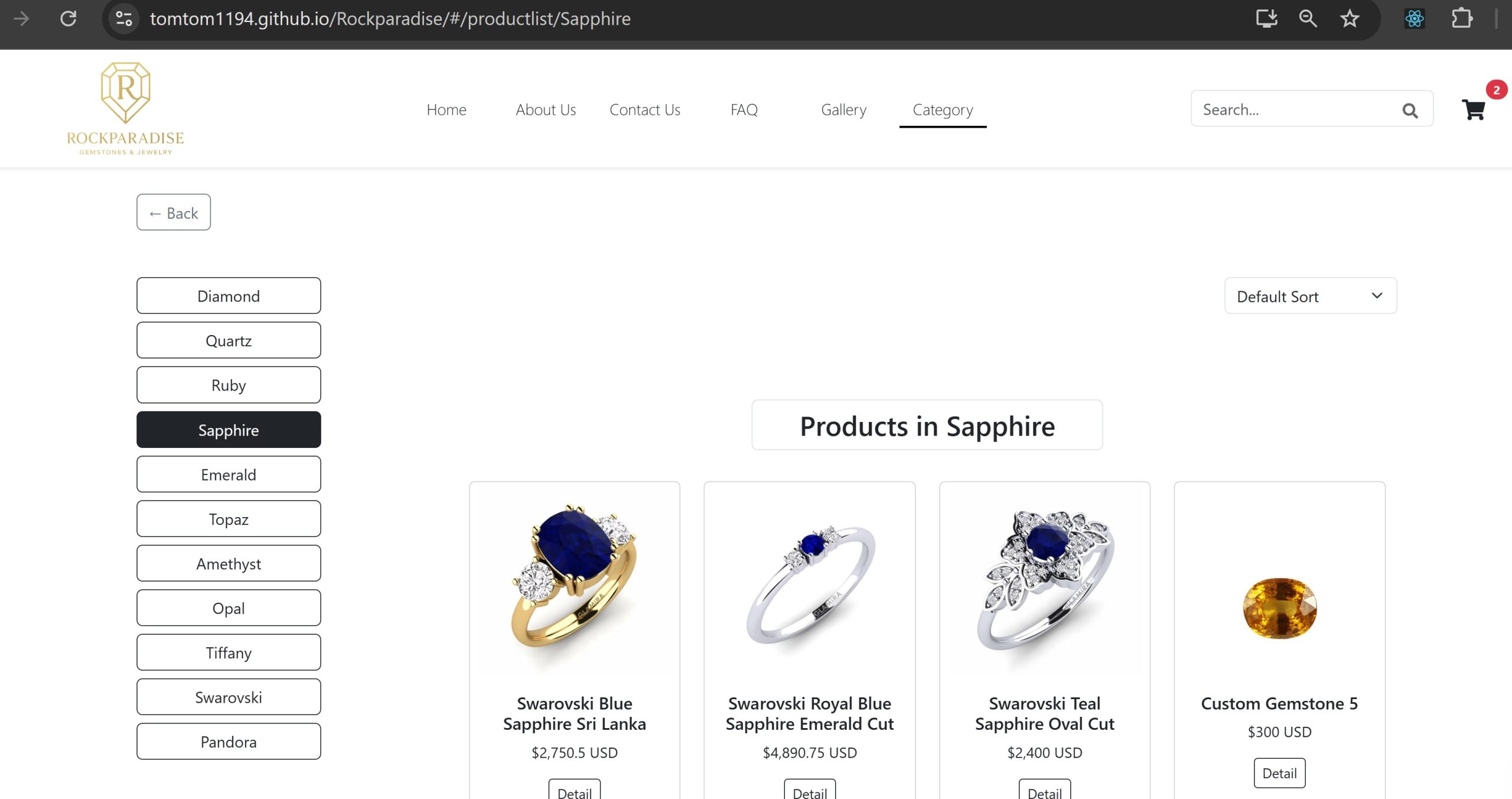Open the Extensions puzzle icon
This screenshot has height=799, width=1512.
[1462, 19]
